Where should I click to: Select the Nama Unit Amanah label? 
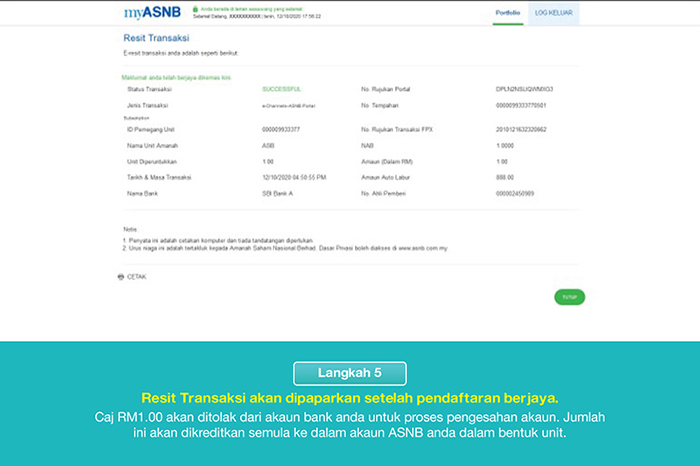(152, 146)
